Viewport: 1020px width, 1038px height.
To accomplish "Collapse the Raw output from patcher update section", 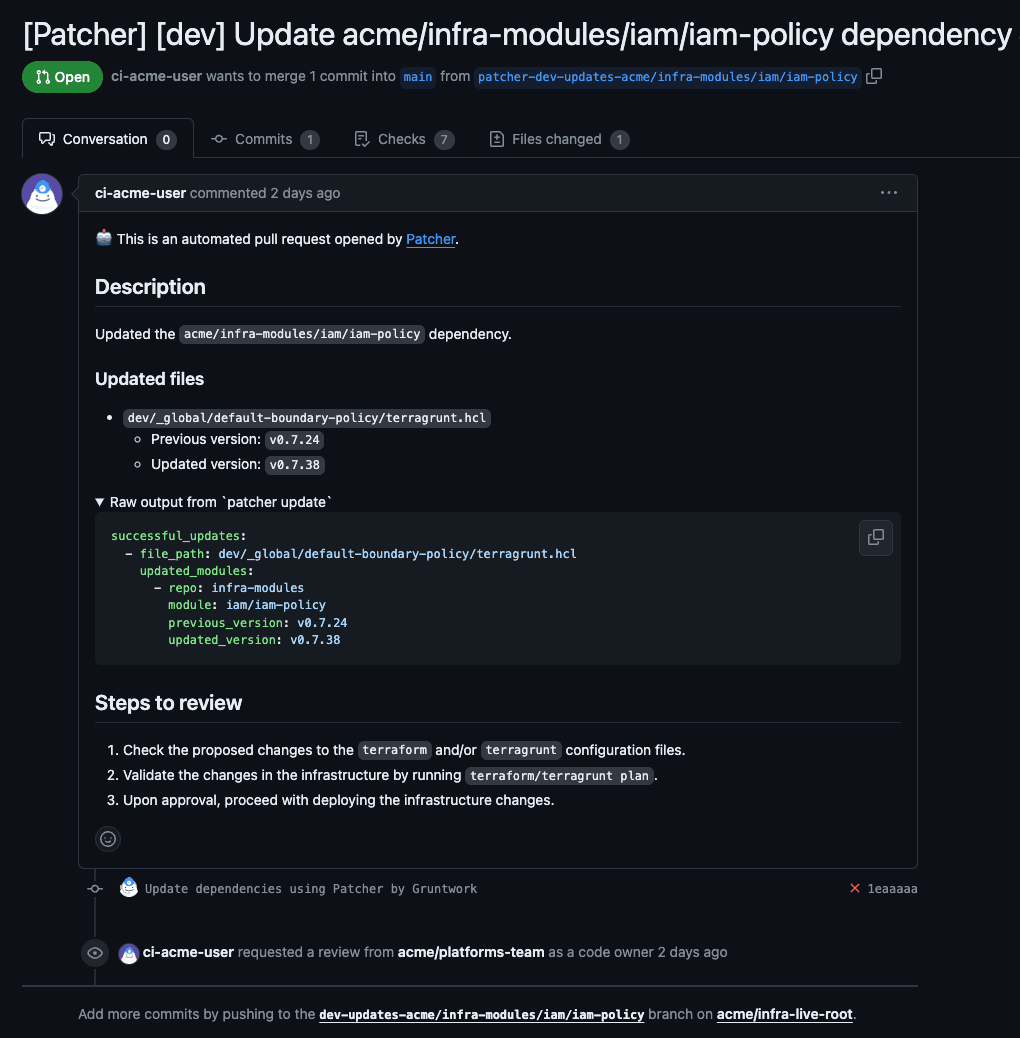I will pos(100,502).
